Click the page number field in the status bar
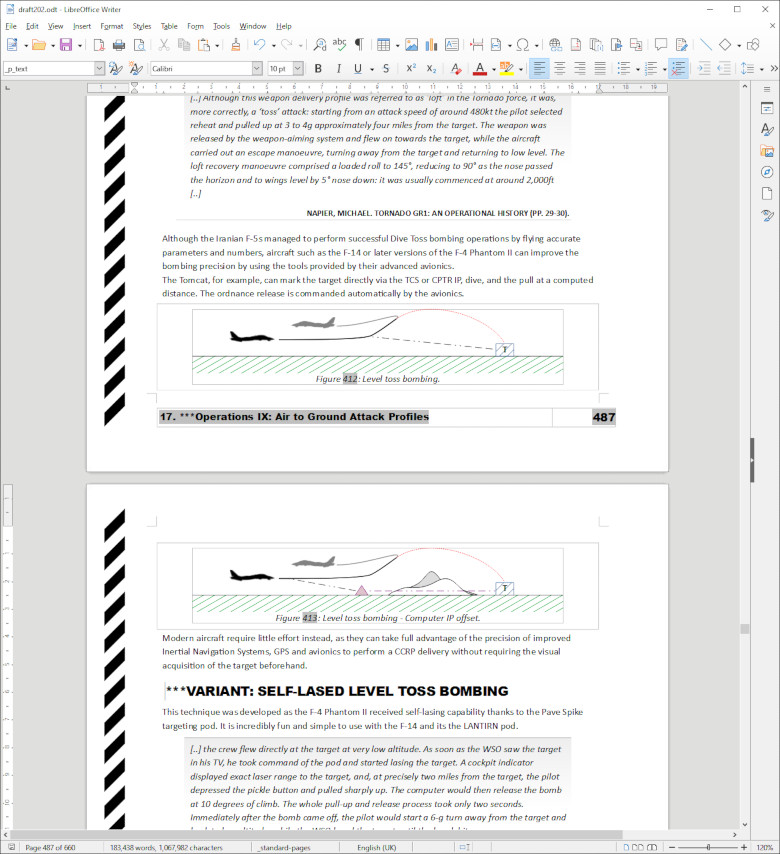780x854 pixels. tap(48, 847)
